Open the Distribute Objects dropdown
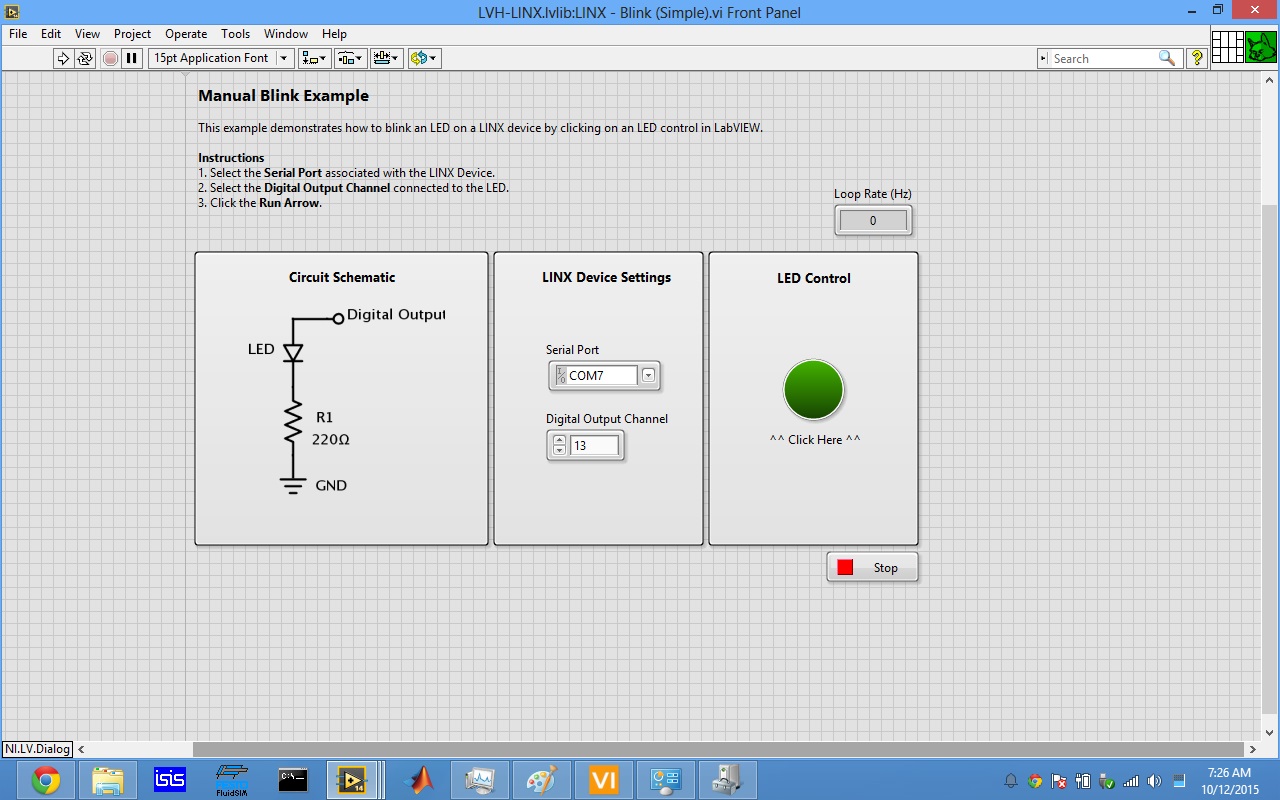Screen dimensions: 1280x800 pos(351,58)
